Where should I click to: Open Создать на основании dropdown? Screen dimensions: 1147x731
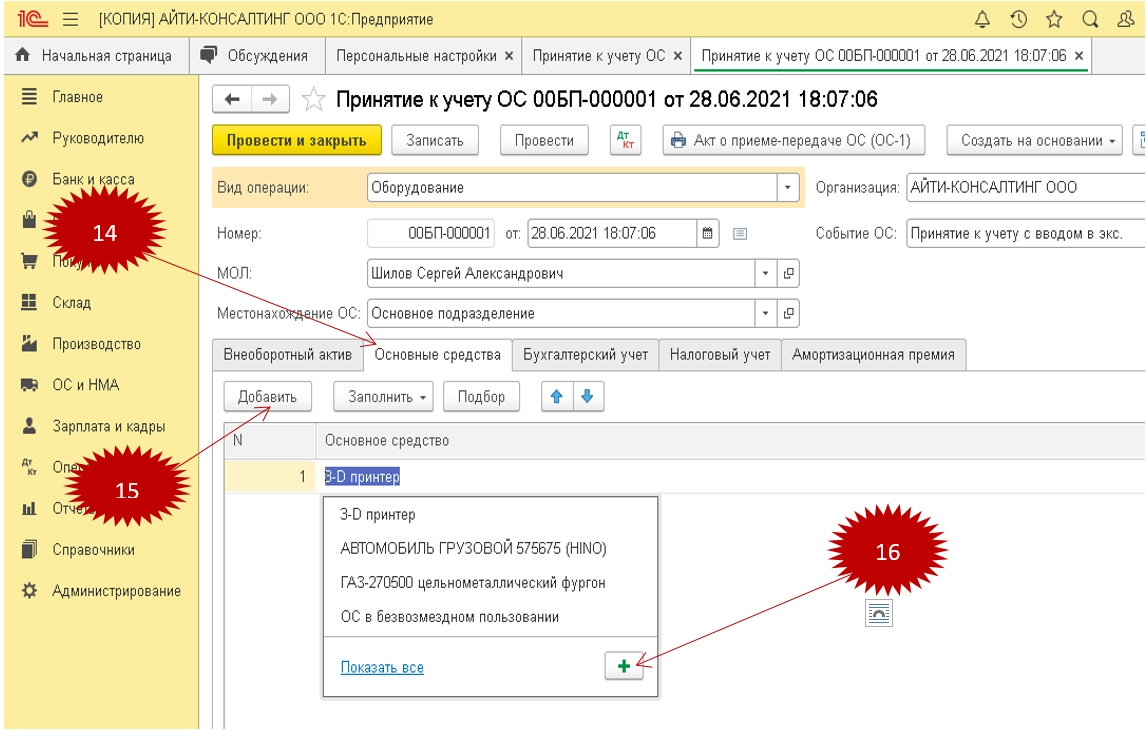pyautogui.click(x=1034, y=140)
